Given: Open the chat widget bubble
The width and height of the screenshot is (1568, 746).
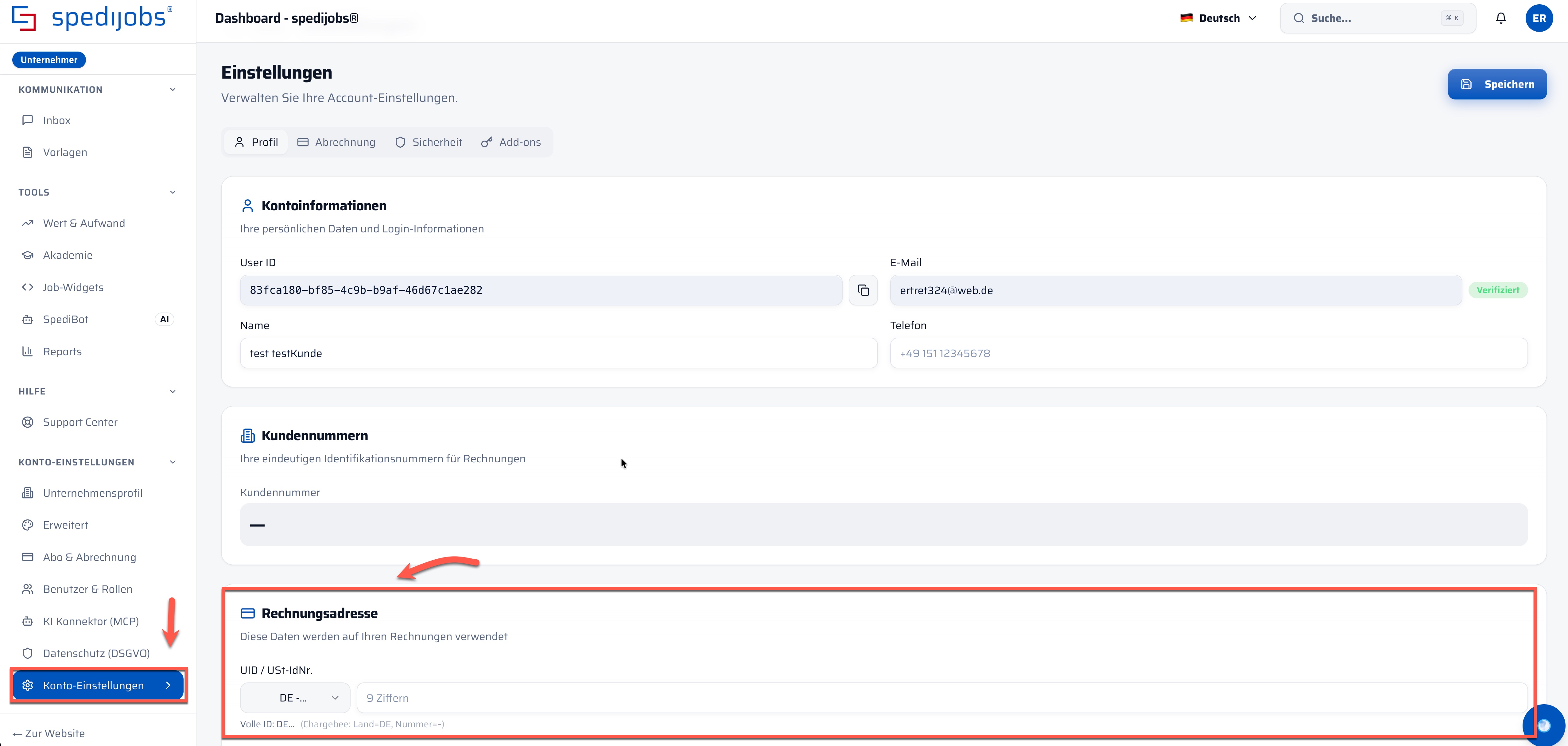Looking at the screenshot, I should [x=1544, y=725].
